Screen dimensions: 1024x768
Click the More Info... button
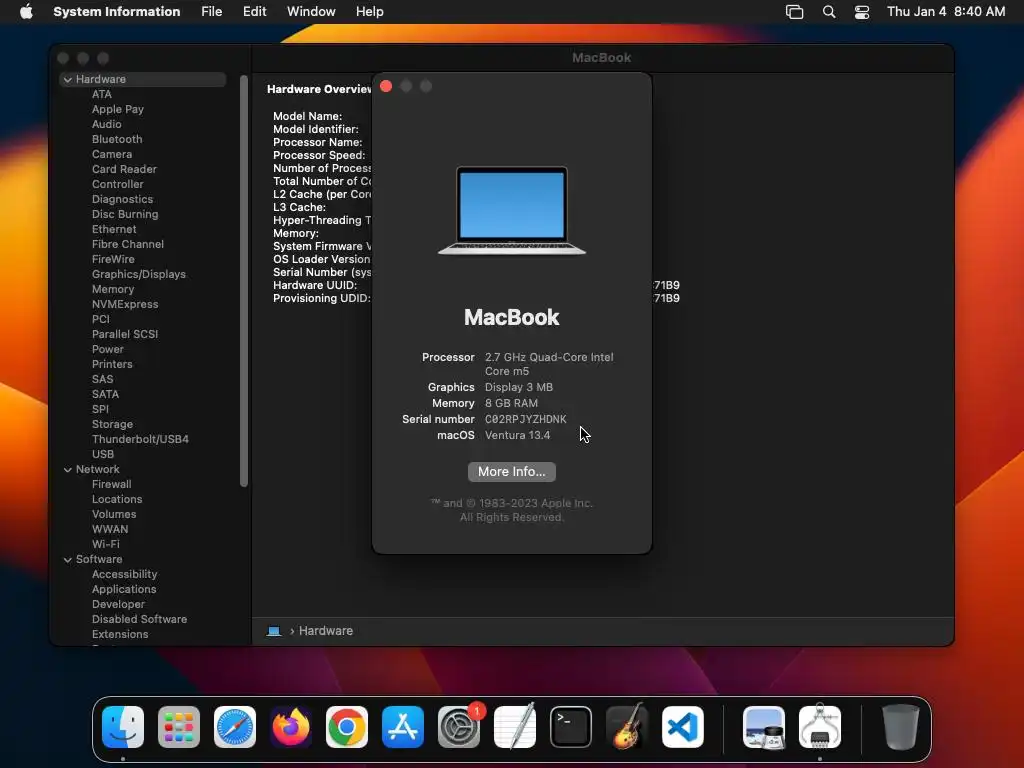point(511,472)
